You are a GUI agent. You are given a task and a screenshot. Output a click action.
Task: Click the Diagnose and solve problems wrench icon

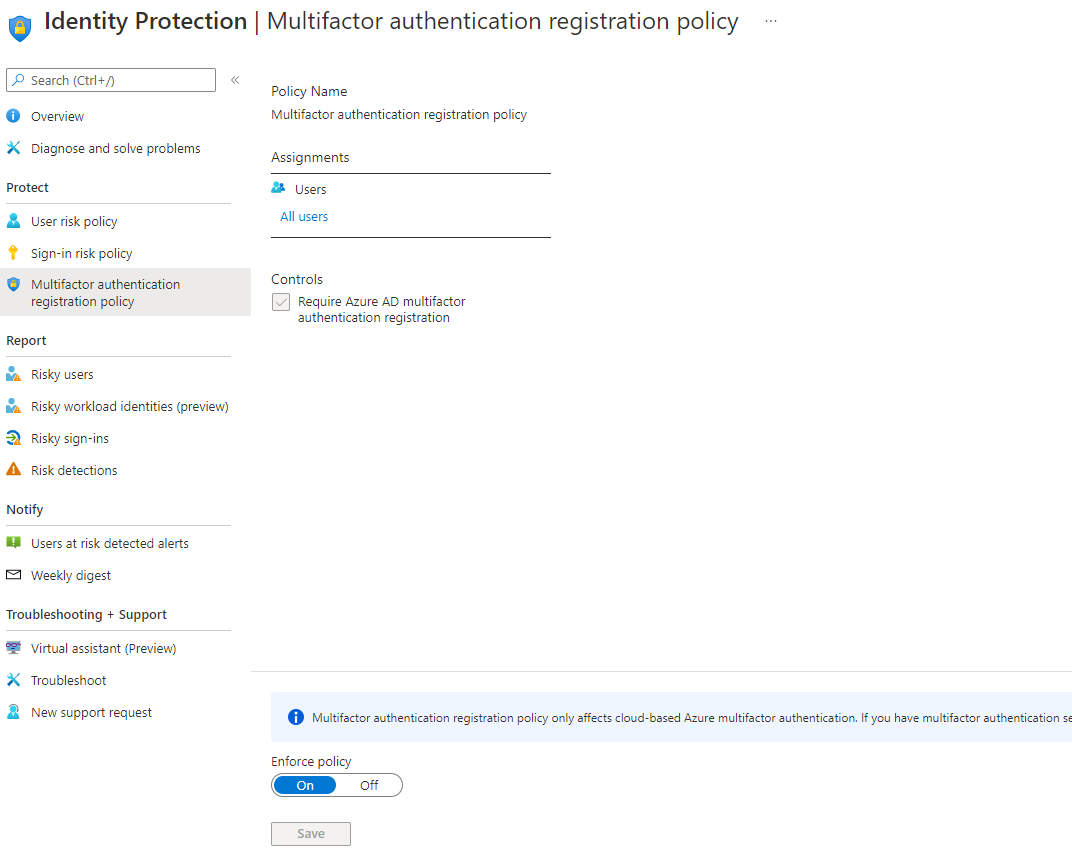tap(13, 148)
